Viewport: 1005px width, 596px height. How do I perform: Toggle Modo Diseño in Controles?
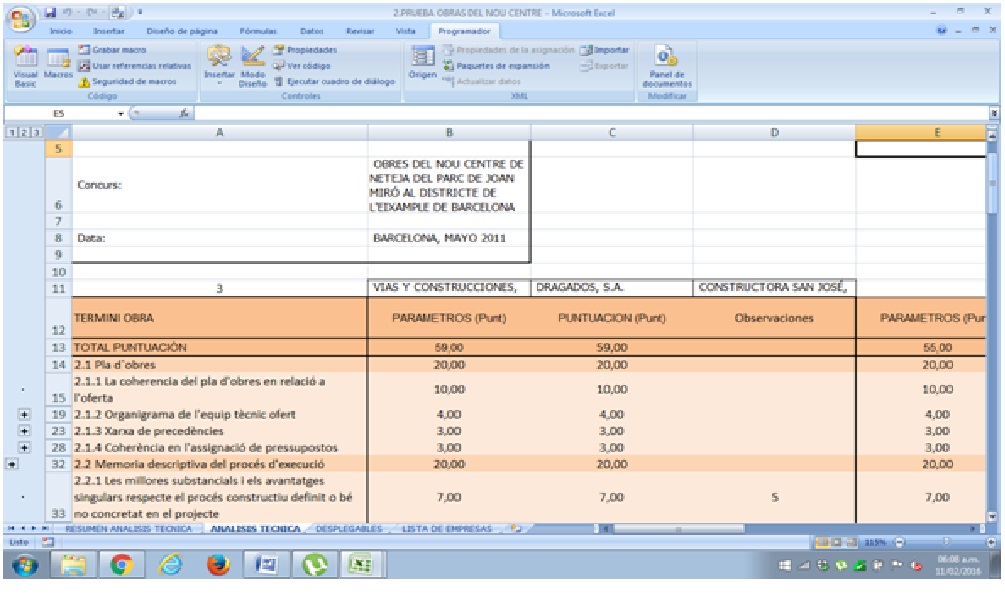click(x=252, y=66)
